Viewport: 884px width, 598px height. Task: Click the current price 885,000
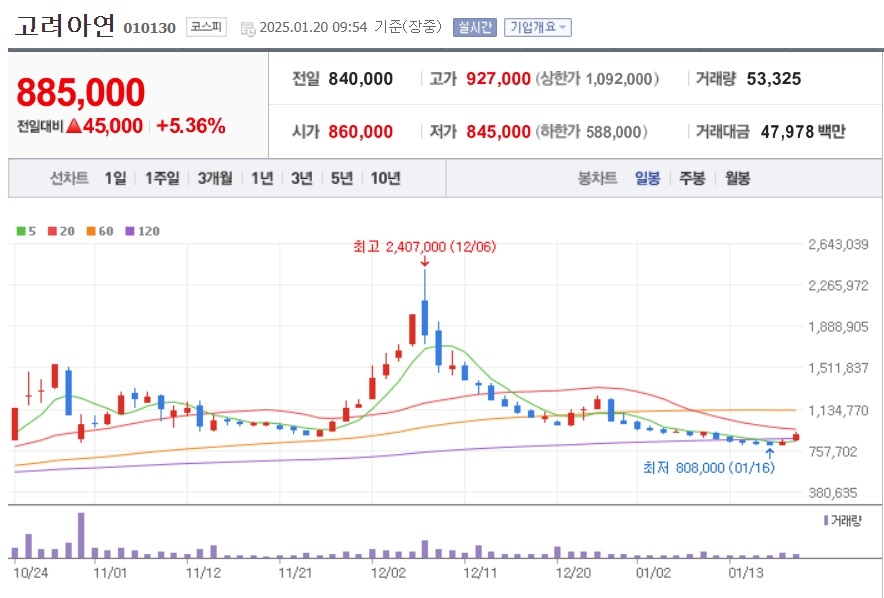pyautogui.click(x=81, y=92)
